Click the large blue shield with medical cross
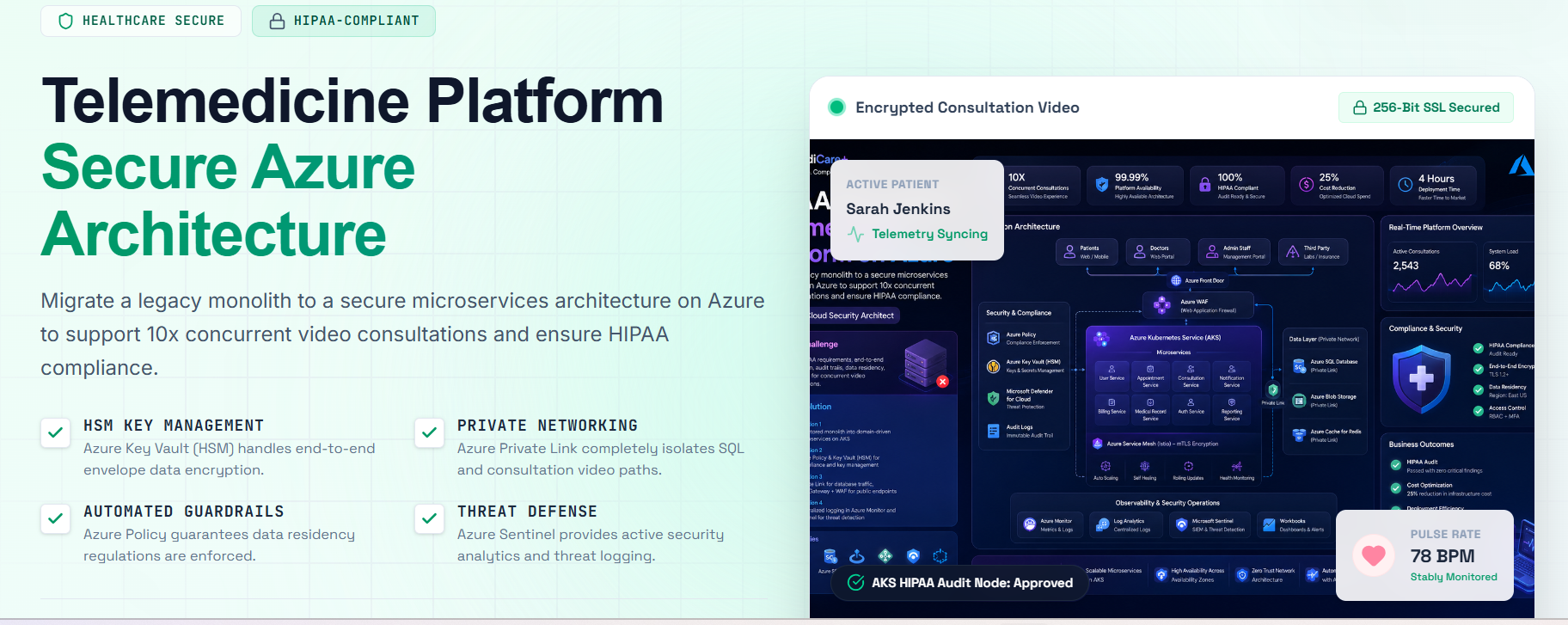1568x625 pixels. pos(1421,378)
